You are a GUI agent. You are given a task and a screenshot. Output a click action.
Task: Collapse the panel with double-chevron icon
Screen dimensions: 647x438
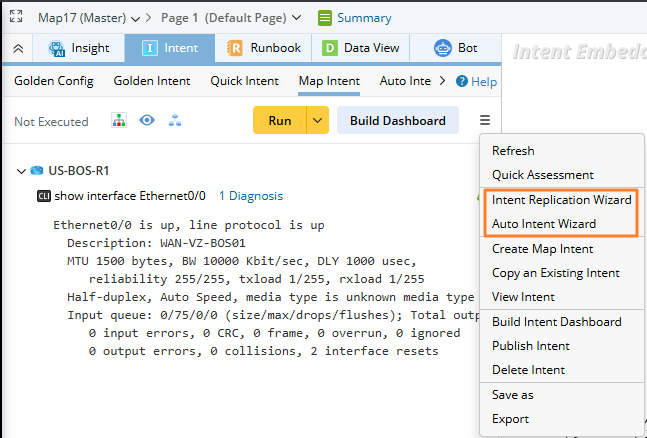(18, 49)
